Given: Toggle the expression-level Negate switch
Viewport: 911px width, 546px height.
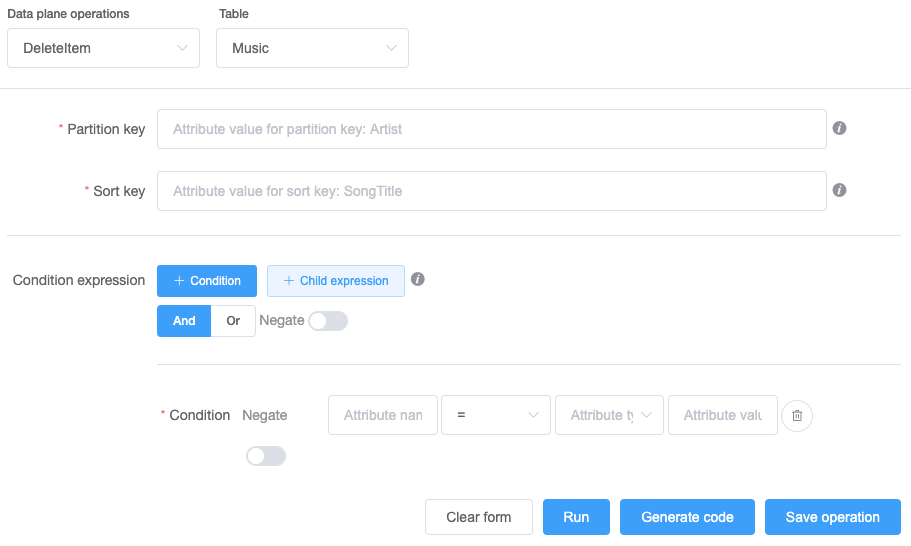Looking at the screenshot, I should click(328, 321).
